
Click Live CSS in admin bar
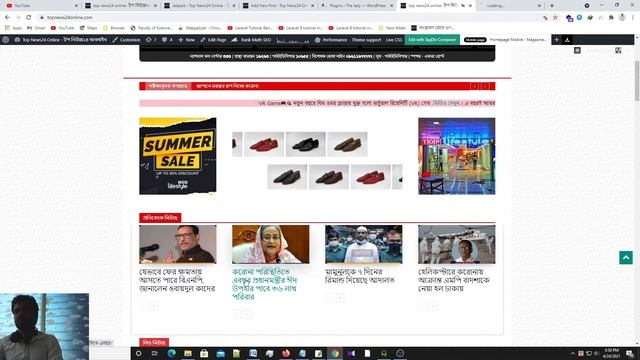[394, 40]
